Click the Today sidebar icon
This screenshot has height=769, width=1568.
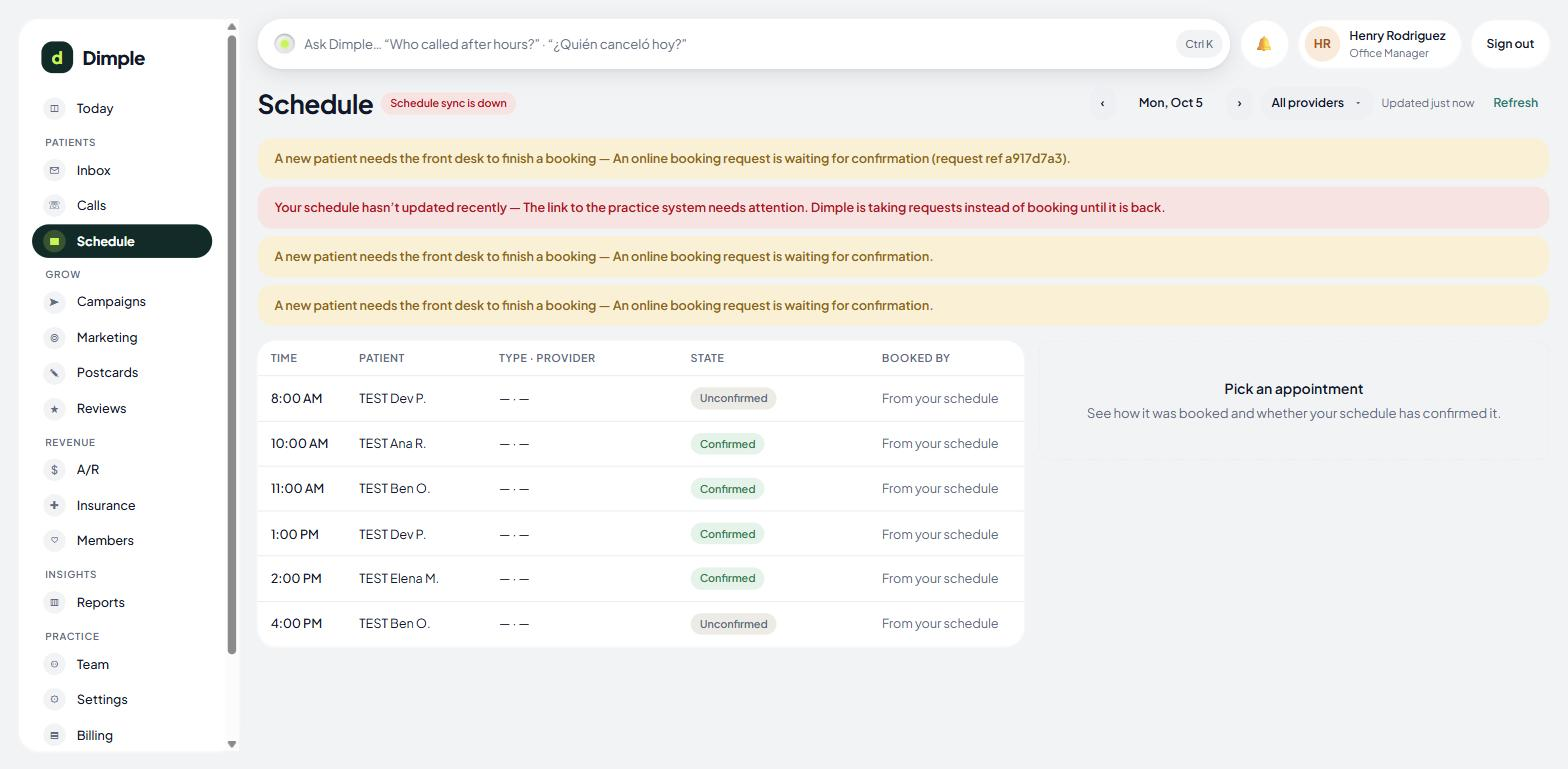[x=55, y=108]
